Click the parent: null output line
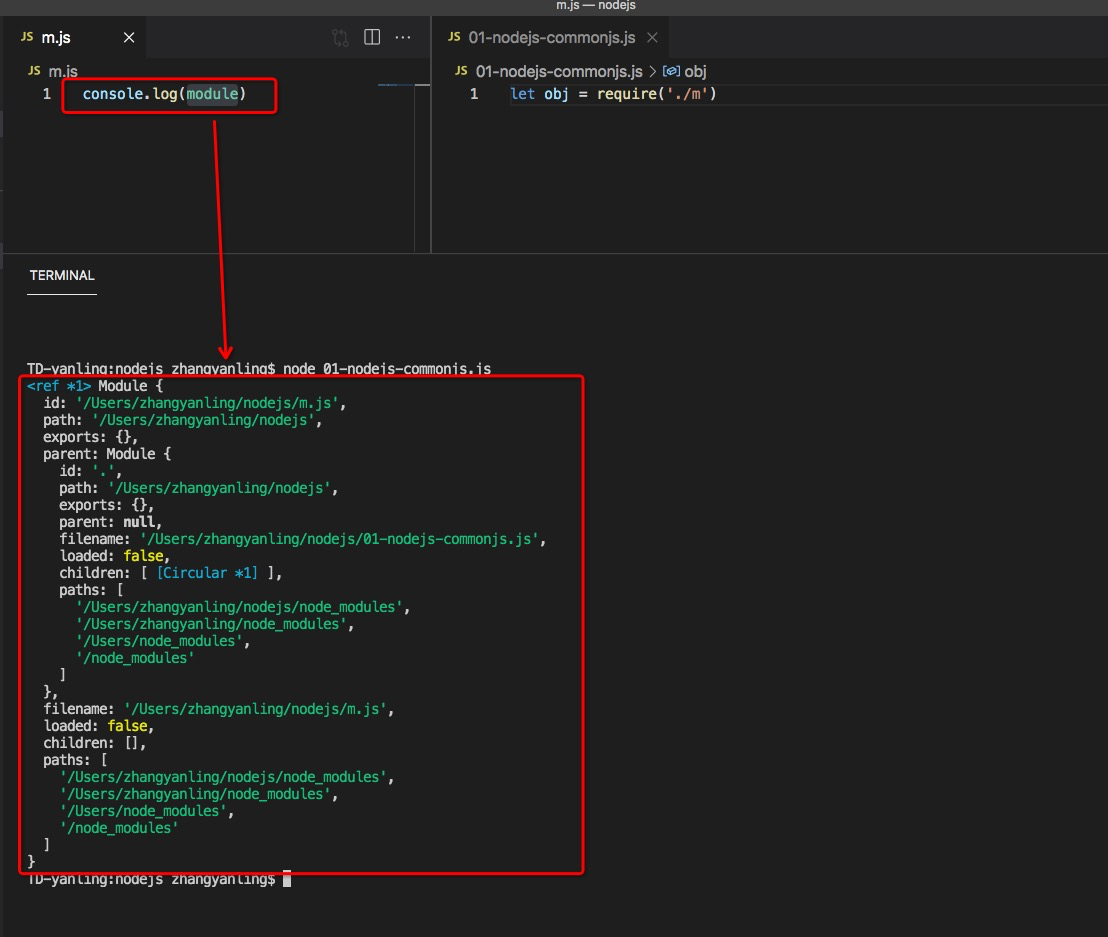The image size is (1108, 937). 110,522
